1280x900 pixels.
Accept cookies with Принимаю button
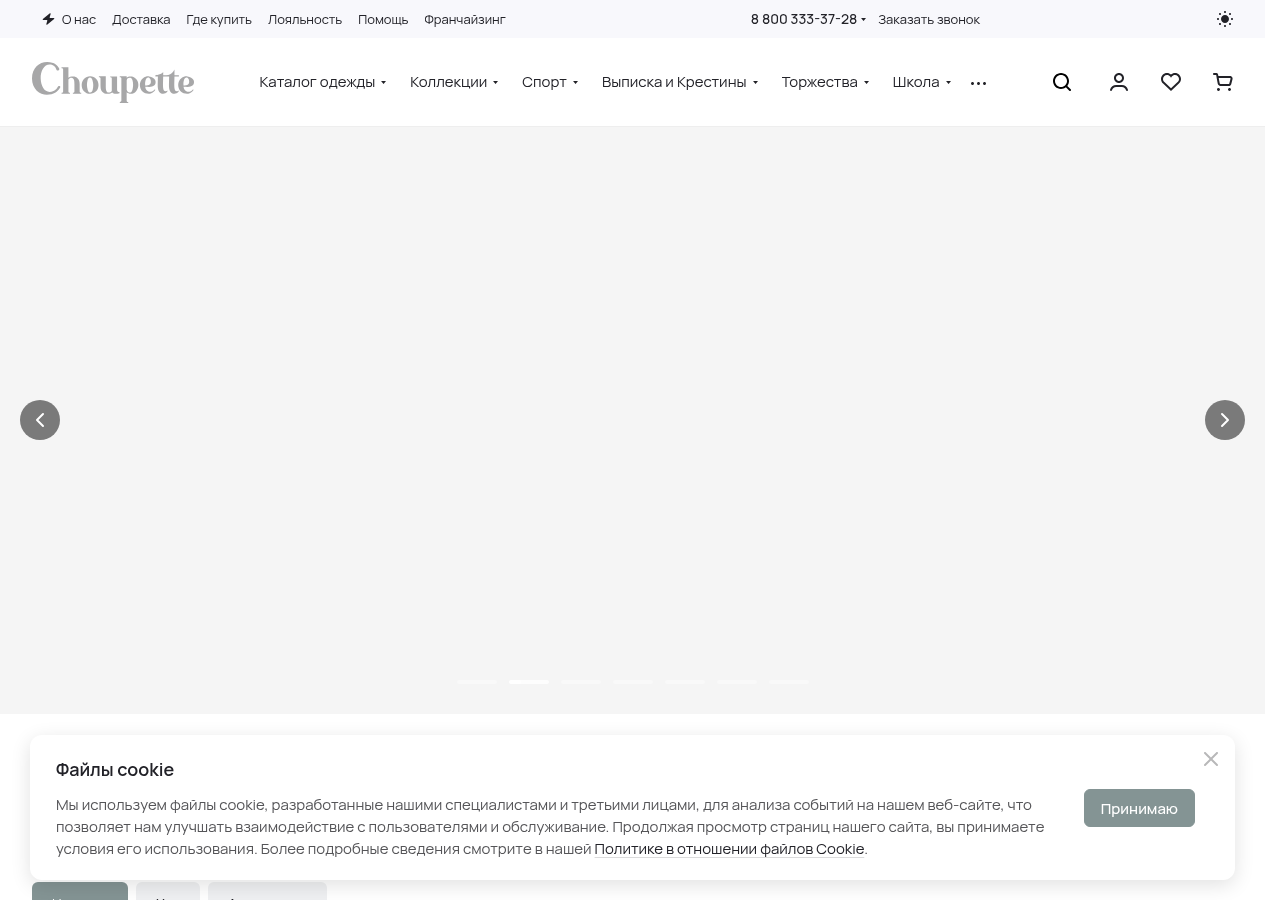pos(1139,808)
